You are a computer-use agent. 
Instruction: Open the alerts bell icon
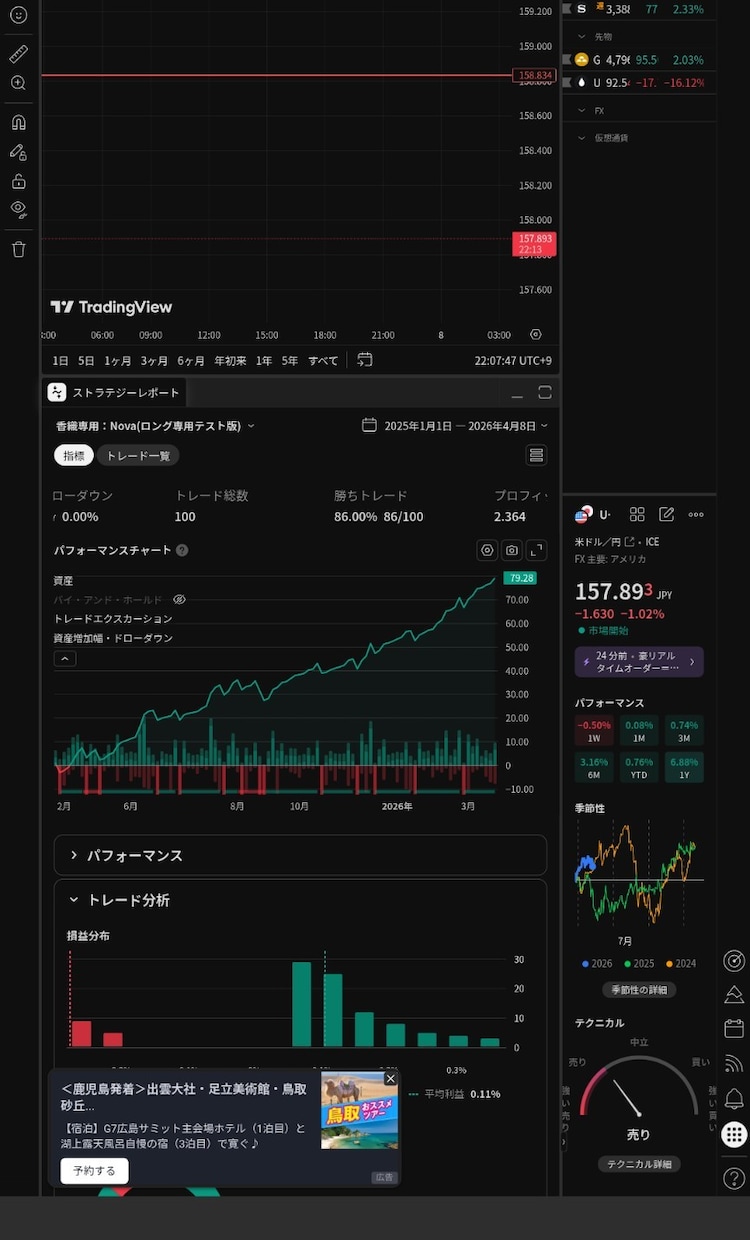tap(734, 1099)
